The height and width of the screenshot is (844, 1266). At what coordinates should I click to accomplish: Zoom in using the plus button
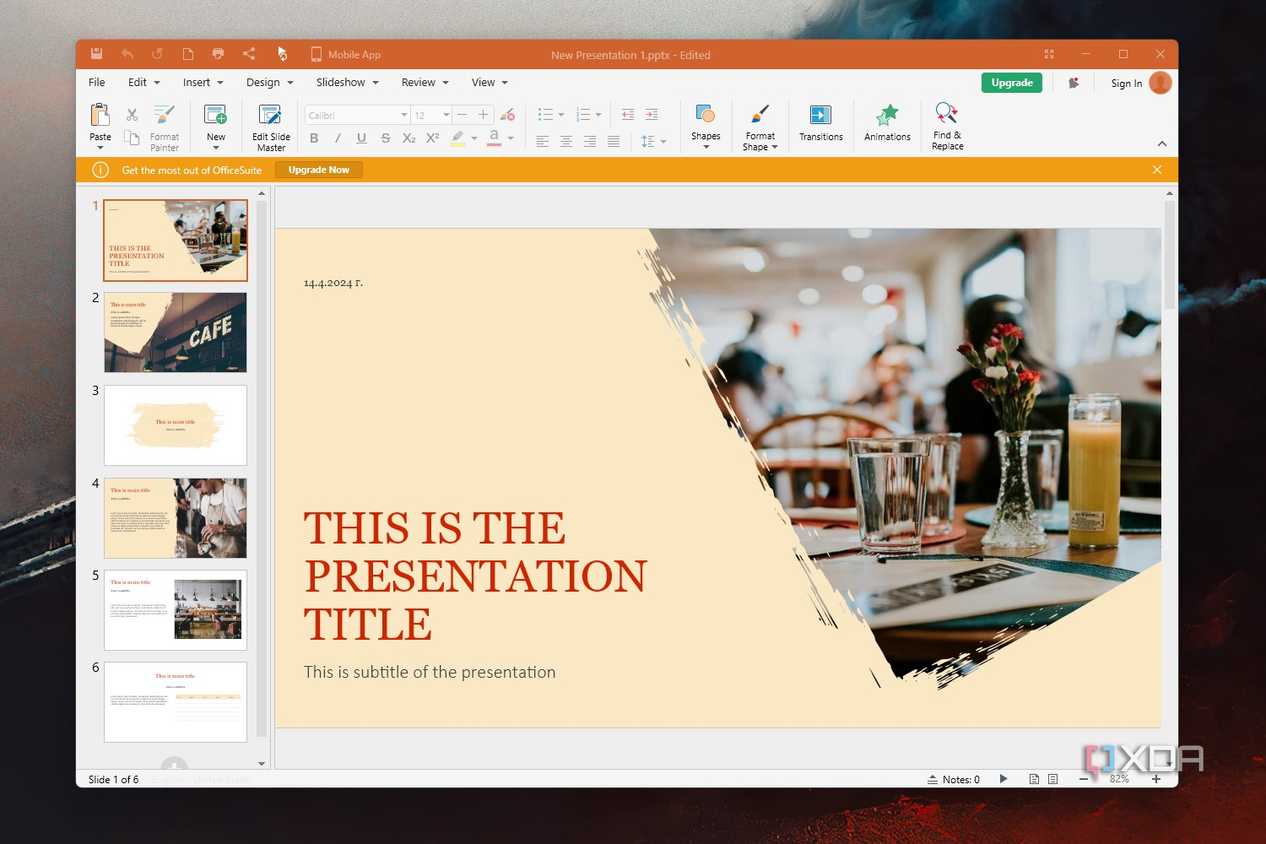pos(1156,779)
